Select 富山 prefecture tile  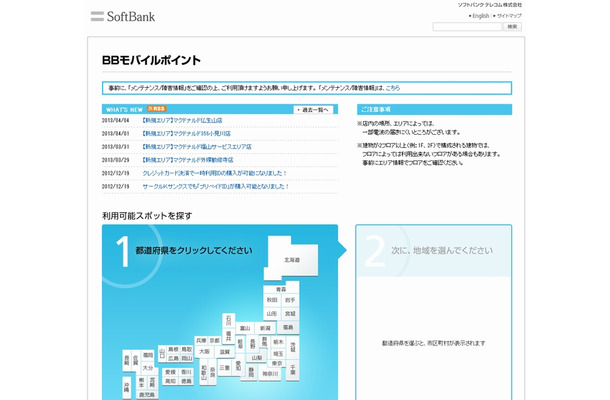tap(245, 328)
